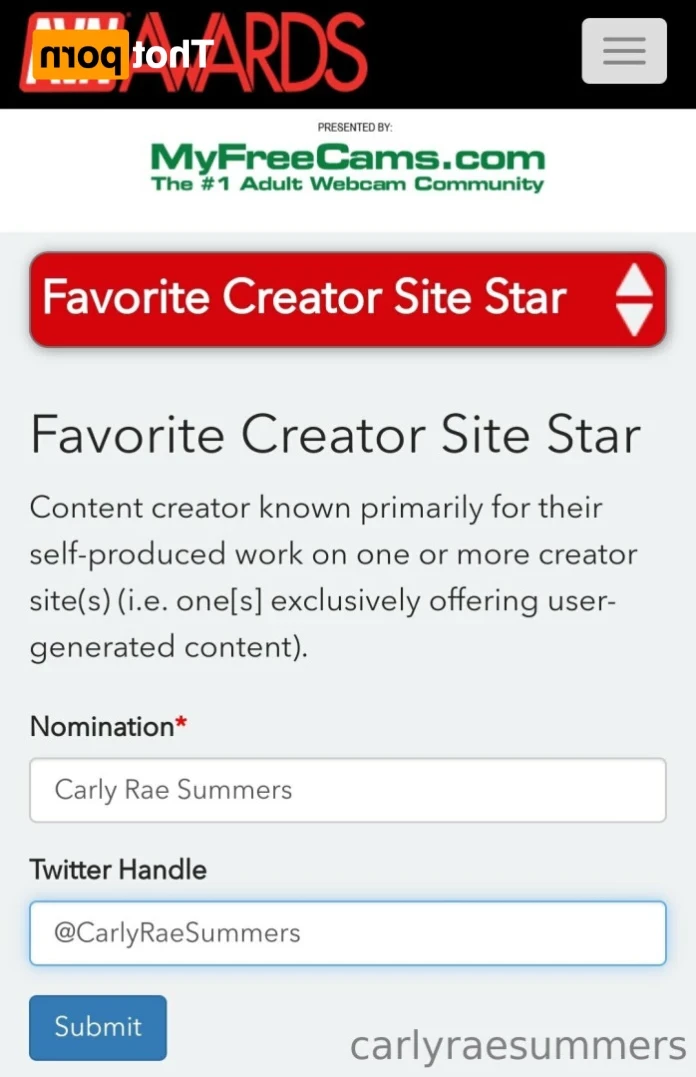Click the large Favorite Creator Site Star heading
This screenshot has height=1077, width=696.
[x=335, y=435]
